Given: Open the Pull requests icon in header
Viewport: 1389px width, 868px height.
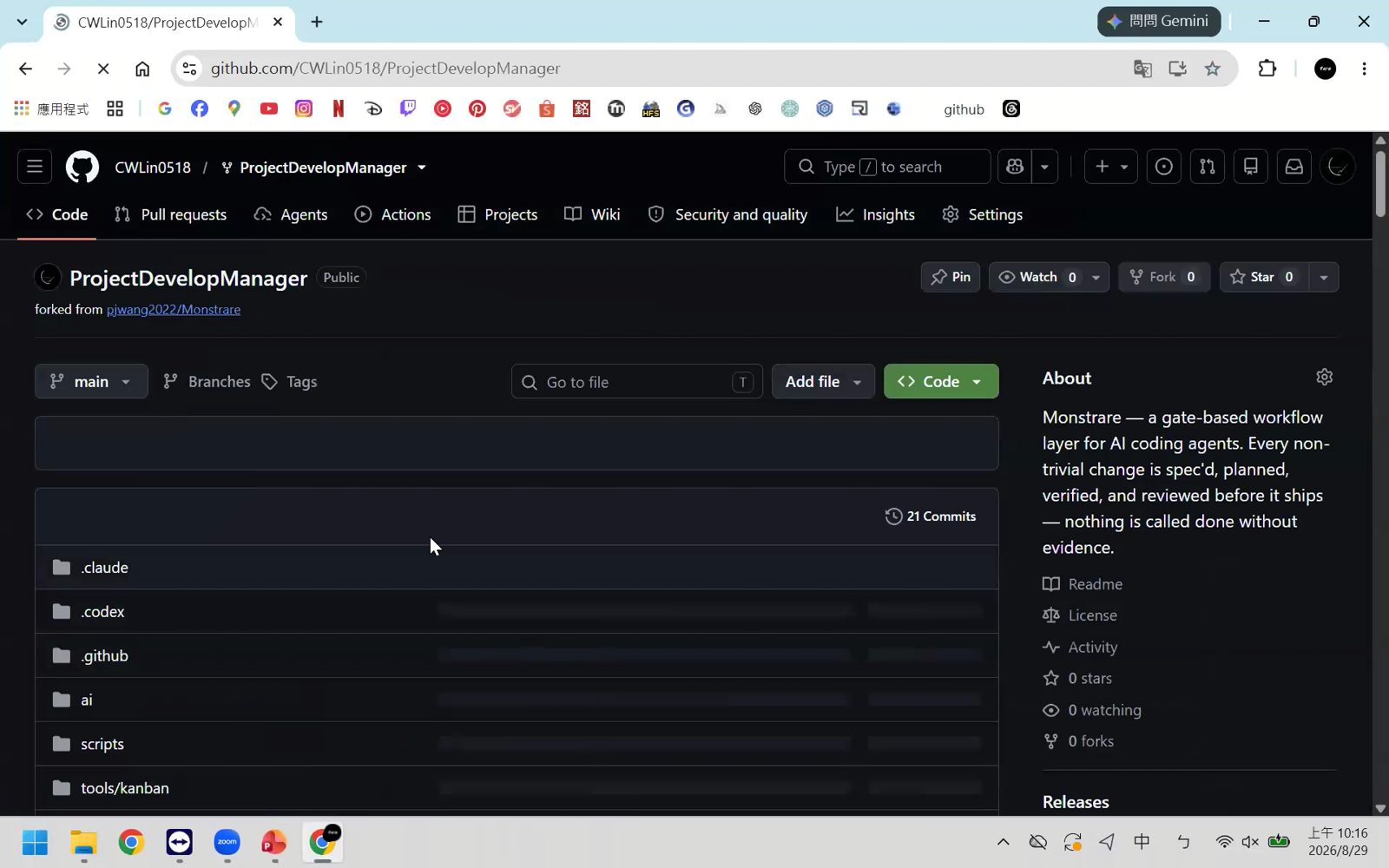Looking at the screenshot, I should (1208, 167).
